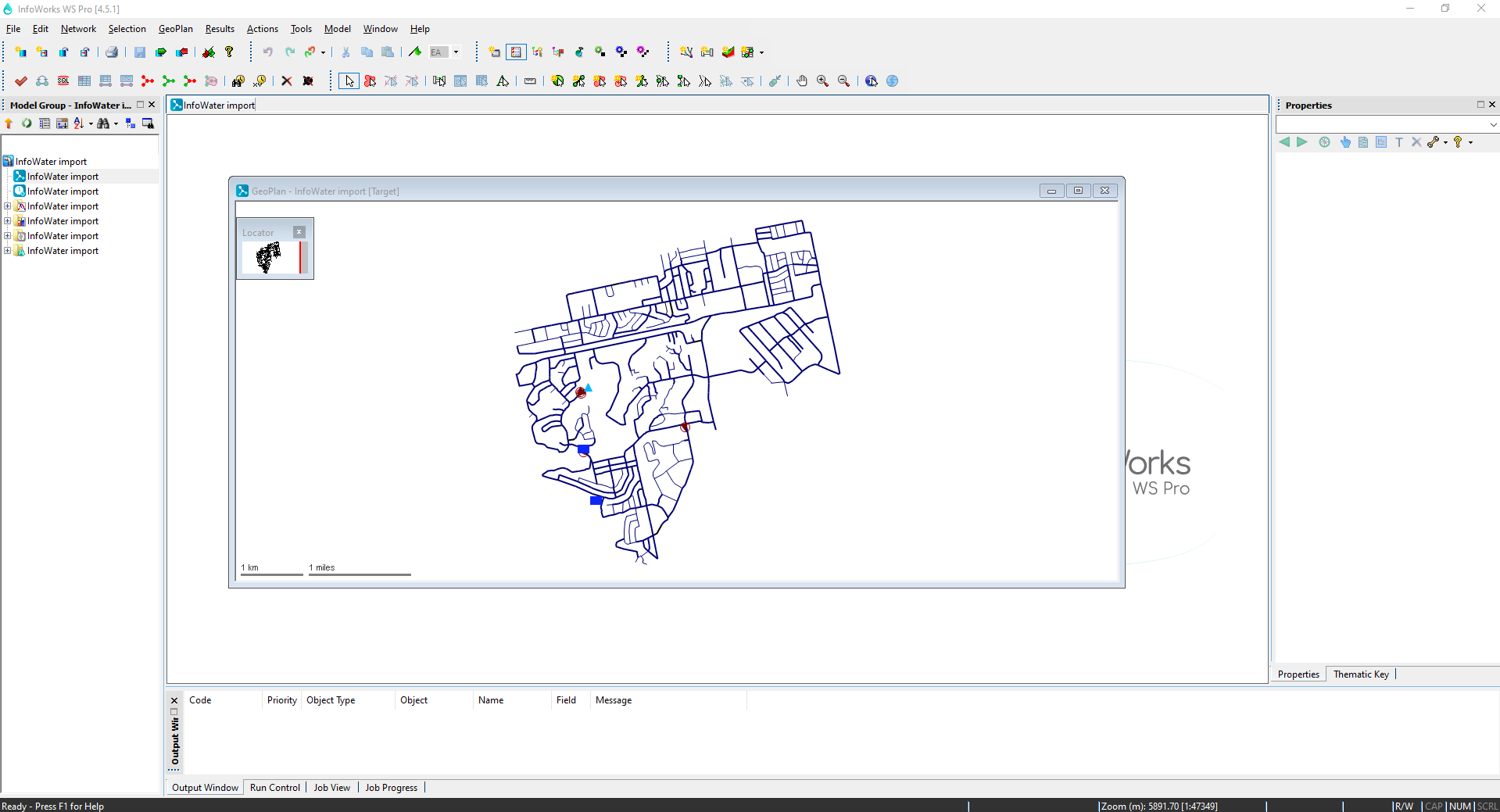This screenshot has width=1500, height=812.
Task: Select the ruler measurement tool
Action: click(x=530, y=80)
